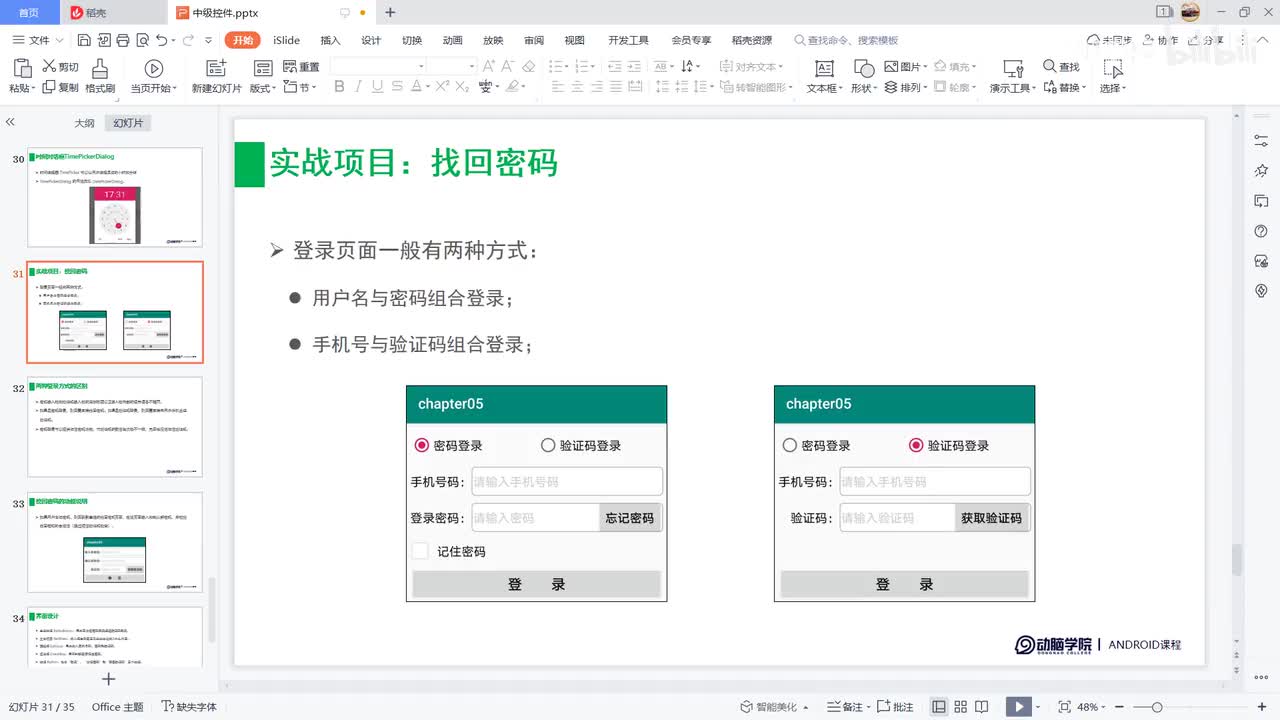Open the 文件 menu dropdown

pyautogui.click(x=38, y=40)
